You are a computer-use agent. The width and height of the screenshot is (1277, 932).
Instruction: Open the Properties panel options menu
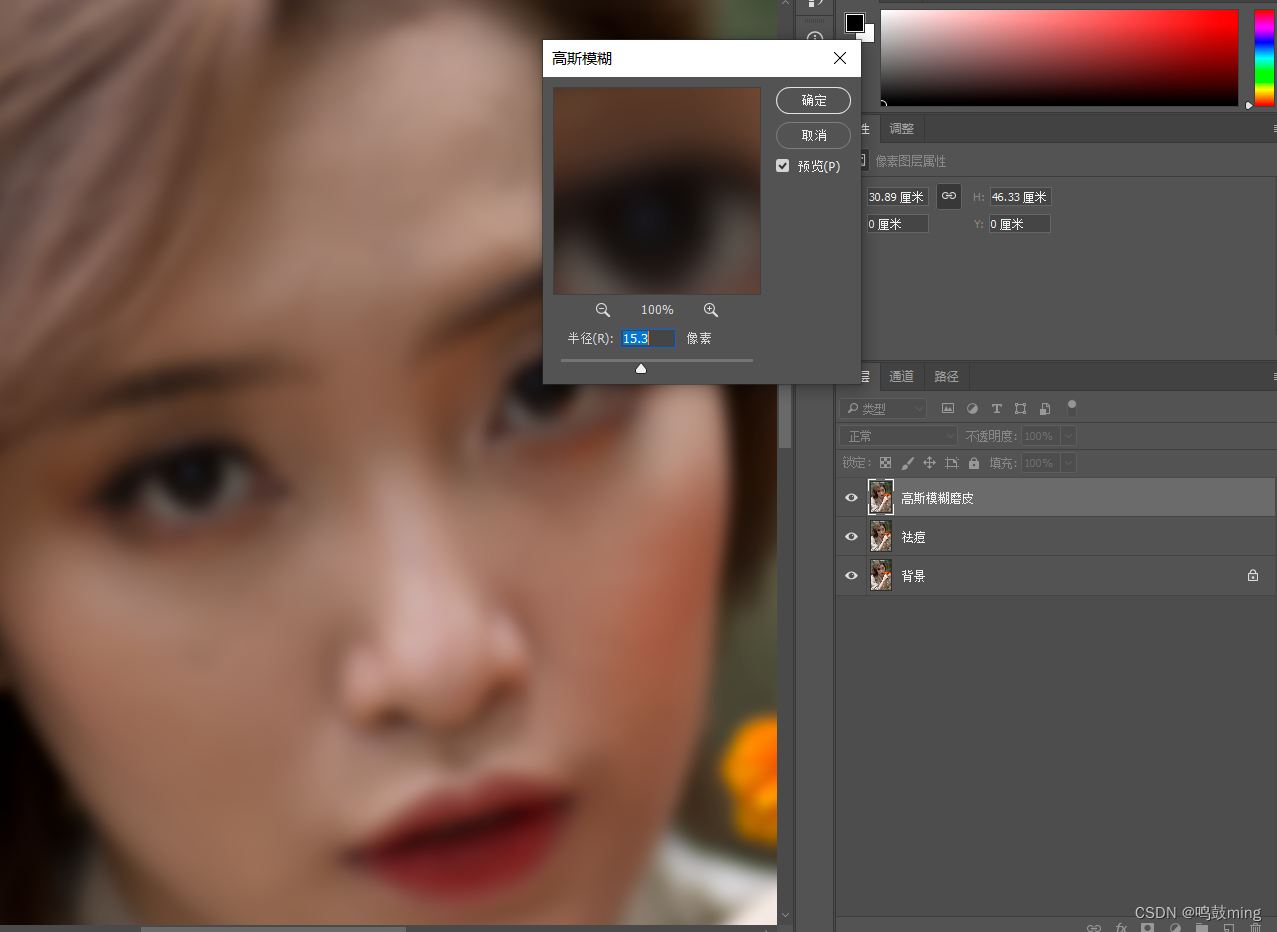[1274, 128]
